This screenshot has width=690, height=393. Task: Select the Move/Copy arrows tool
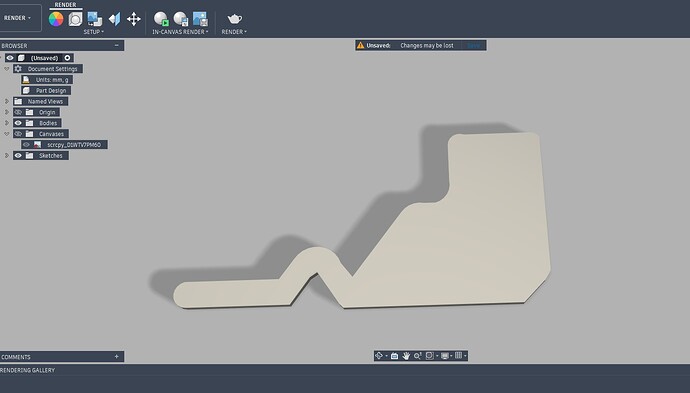pos(134,19)
